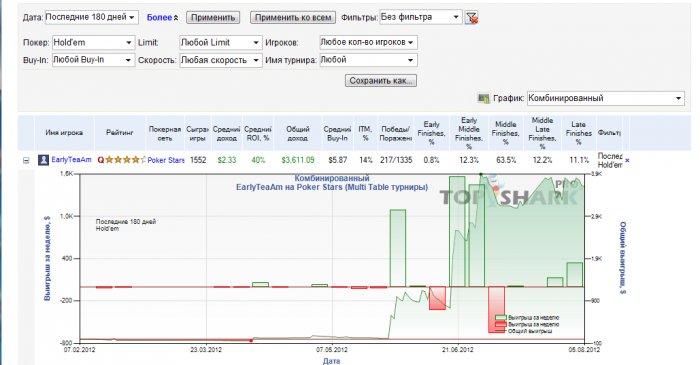The height and width of the screenshot is (365, 700).
Task: Click the $2.33 average income value
Action: 227,160
